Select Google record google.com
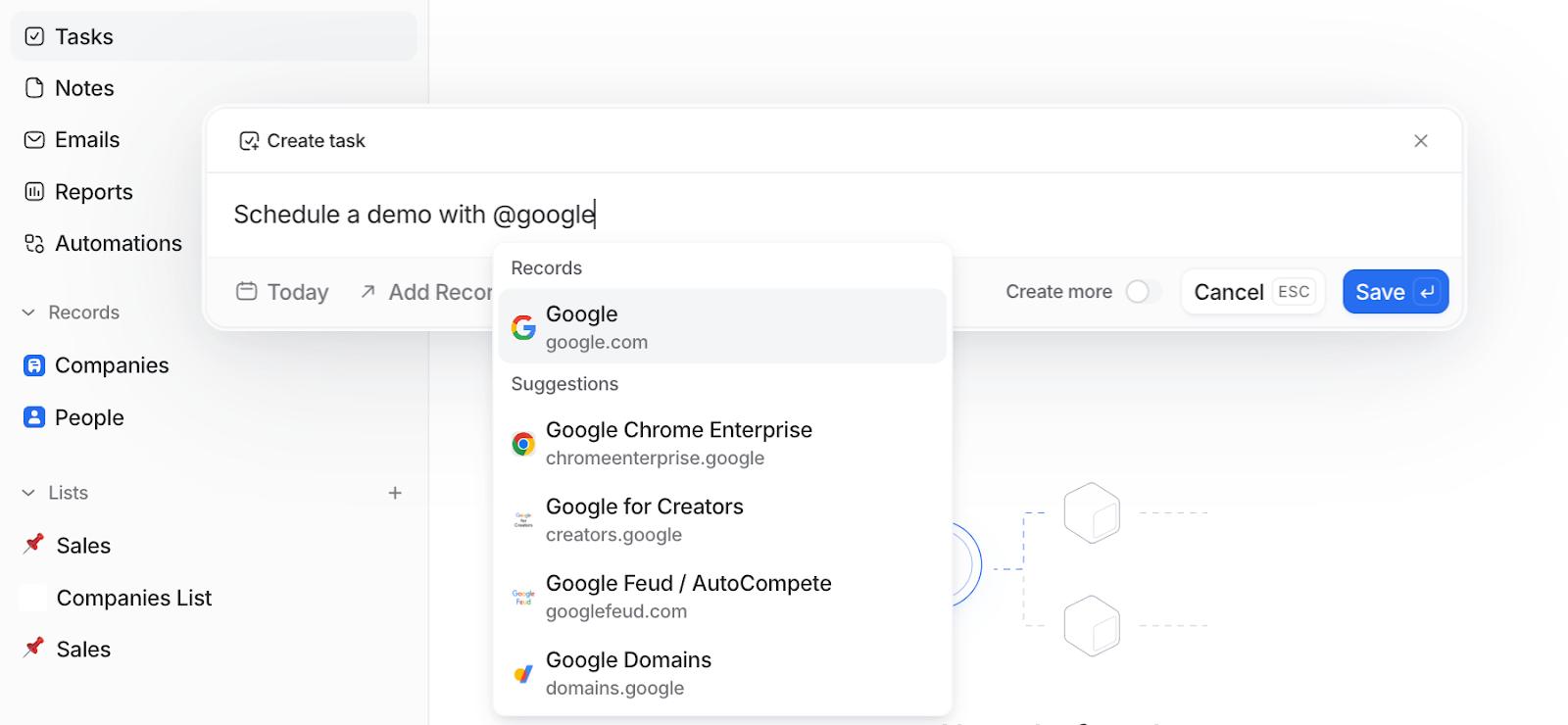Viewport: 1568px width, 725px height. tap(722, 326)
